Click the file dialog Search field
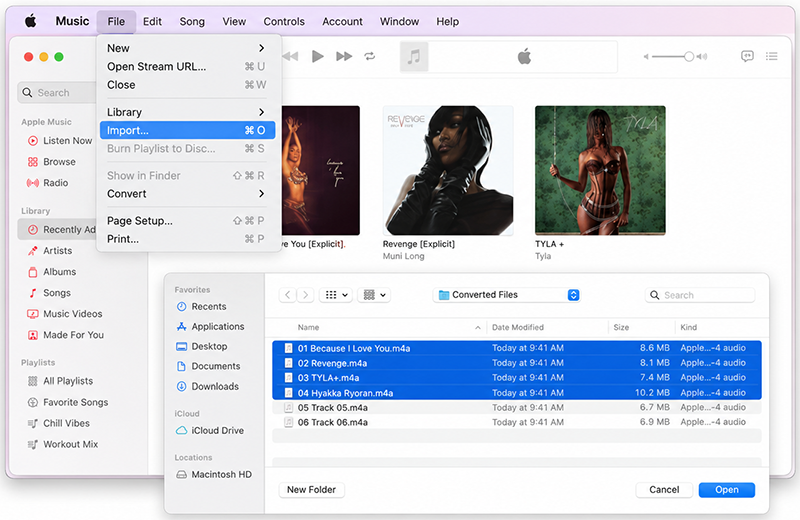Viewport: 800px width, 520px height. (700, 295)
